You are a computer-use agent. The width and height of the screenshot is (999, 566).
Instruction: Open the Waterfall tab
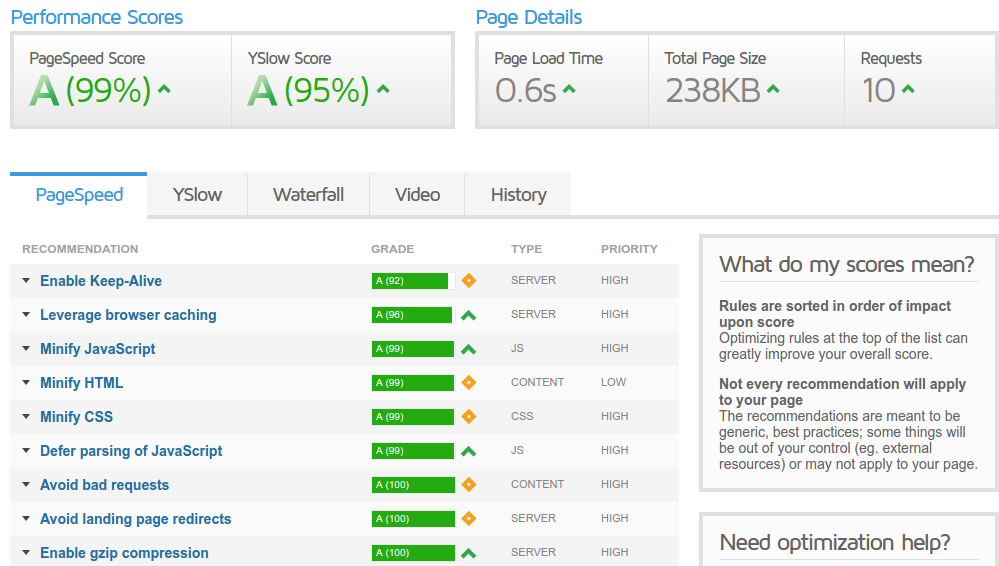coord(308,195)
